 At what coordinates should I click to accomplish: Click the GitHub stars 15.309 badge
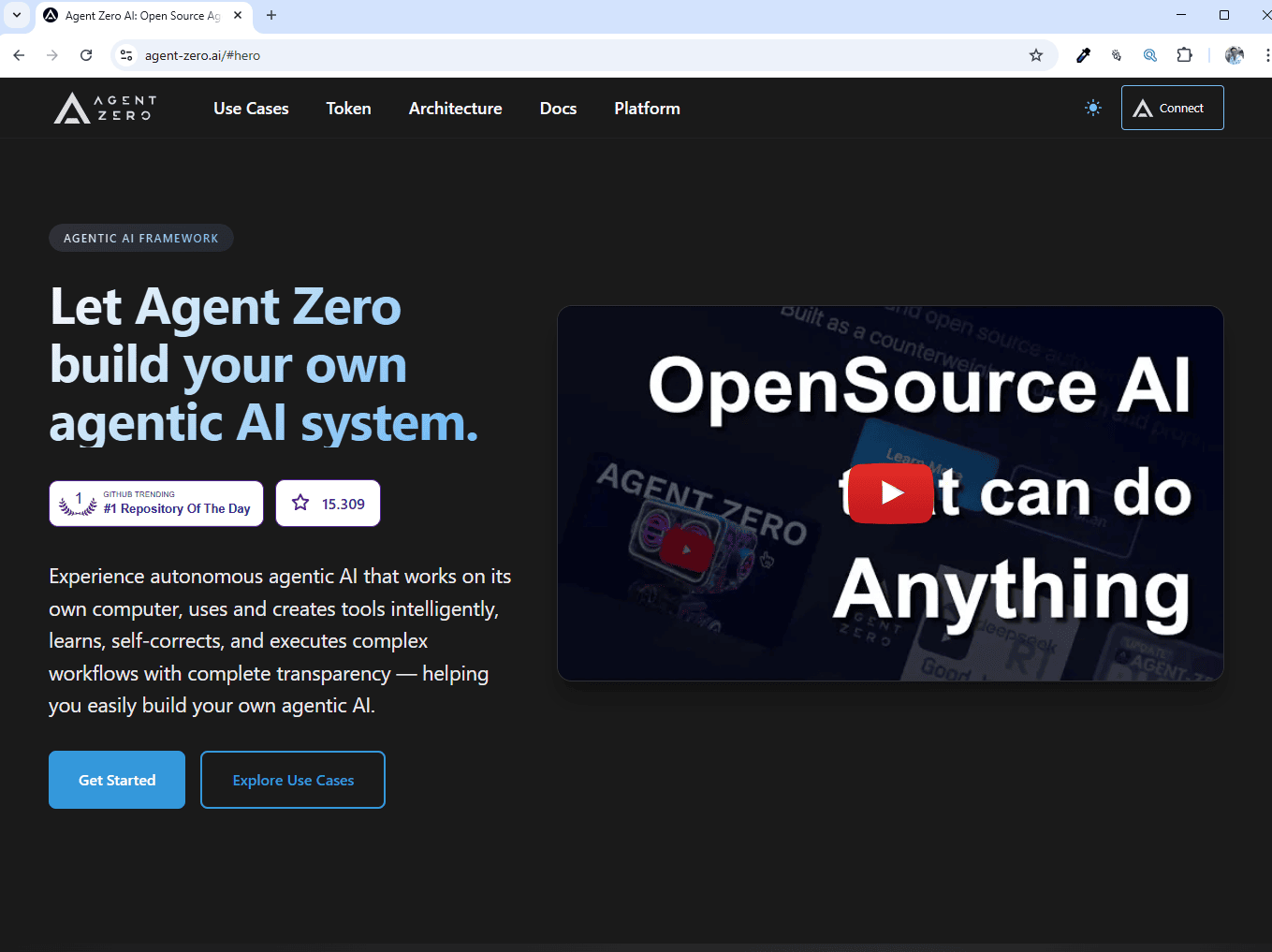(x=328, y=504)
